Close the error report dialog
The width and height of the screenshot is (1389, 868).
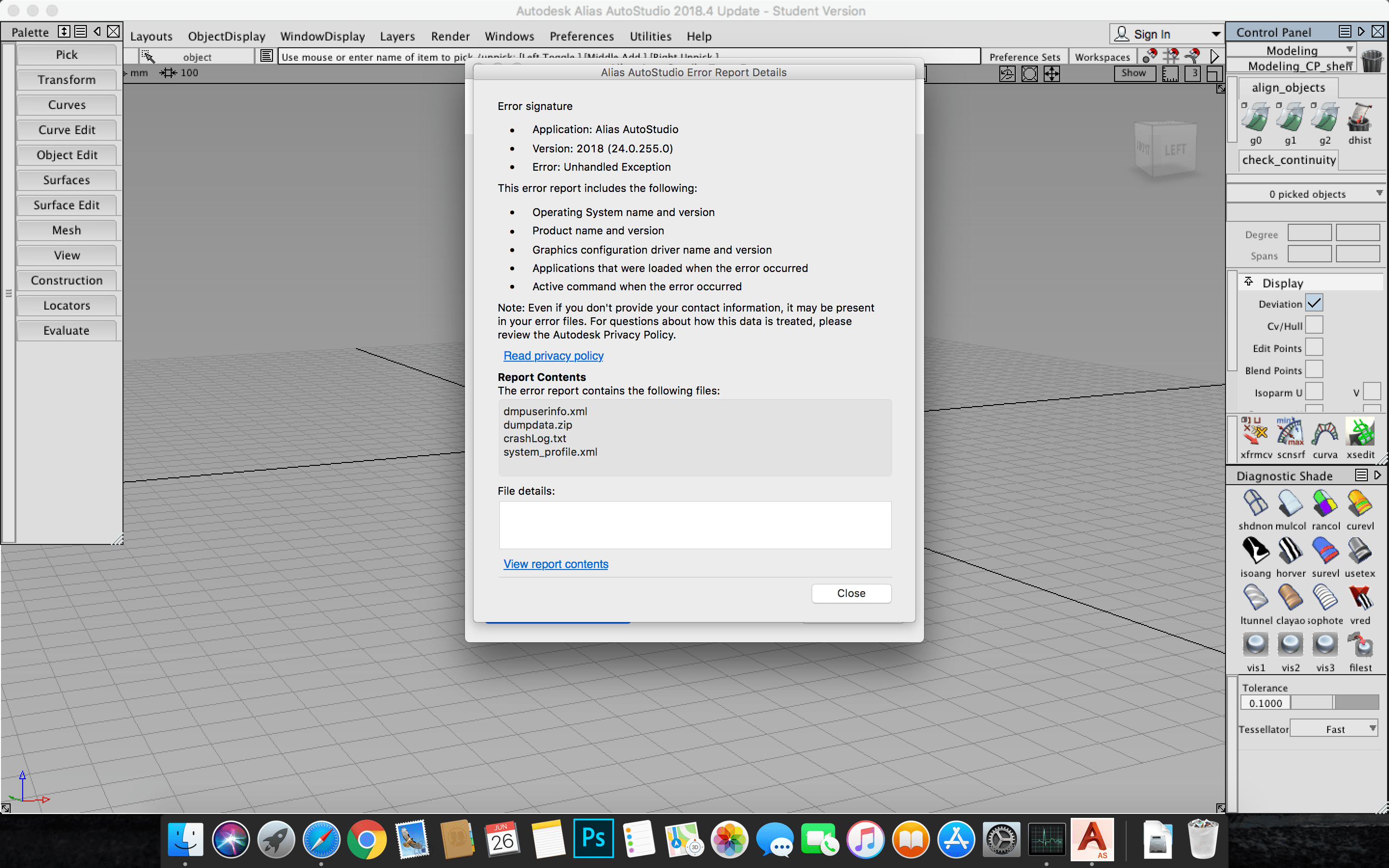pos(851,593)
